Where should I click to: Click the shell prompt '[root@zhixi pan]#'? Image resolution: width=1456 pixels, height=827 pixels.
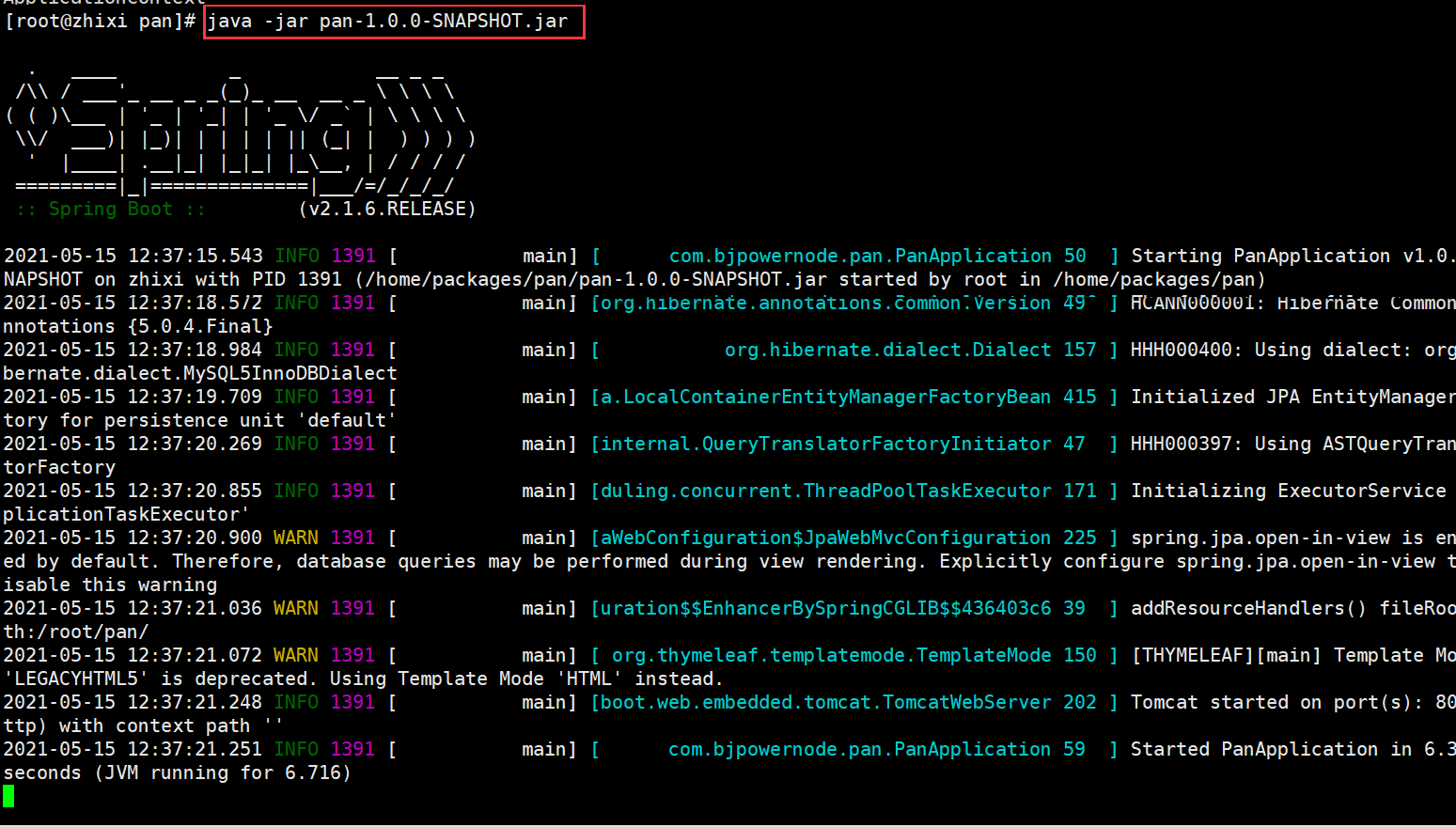[100, 21]
